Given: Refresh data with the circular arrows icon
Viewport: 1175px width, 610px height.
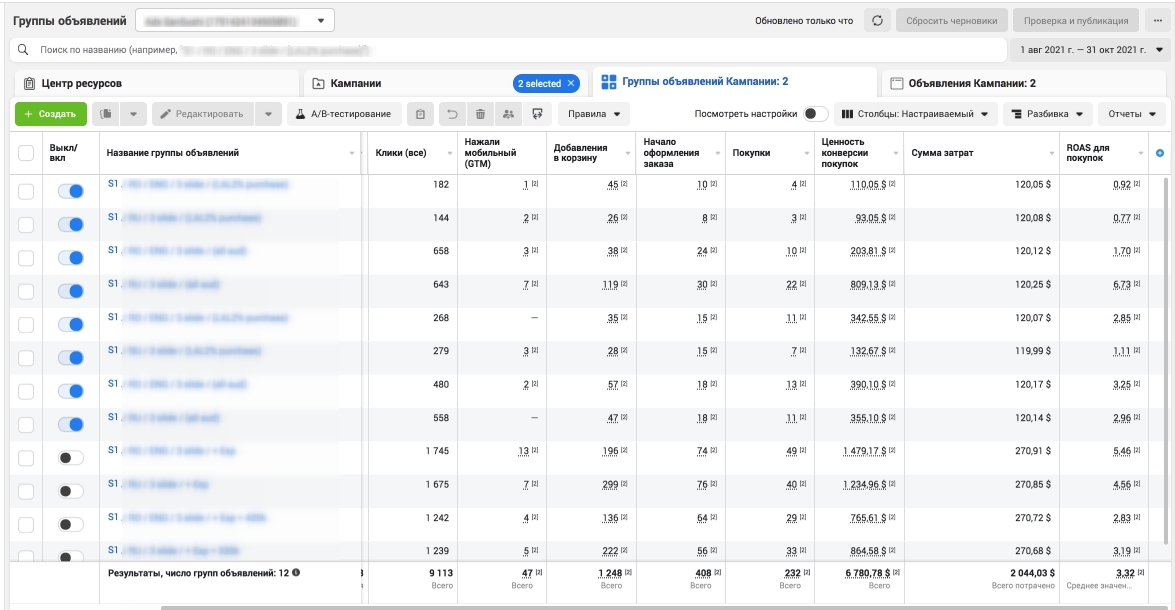Looking at the screenshot, I should [x=877, y=21].
